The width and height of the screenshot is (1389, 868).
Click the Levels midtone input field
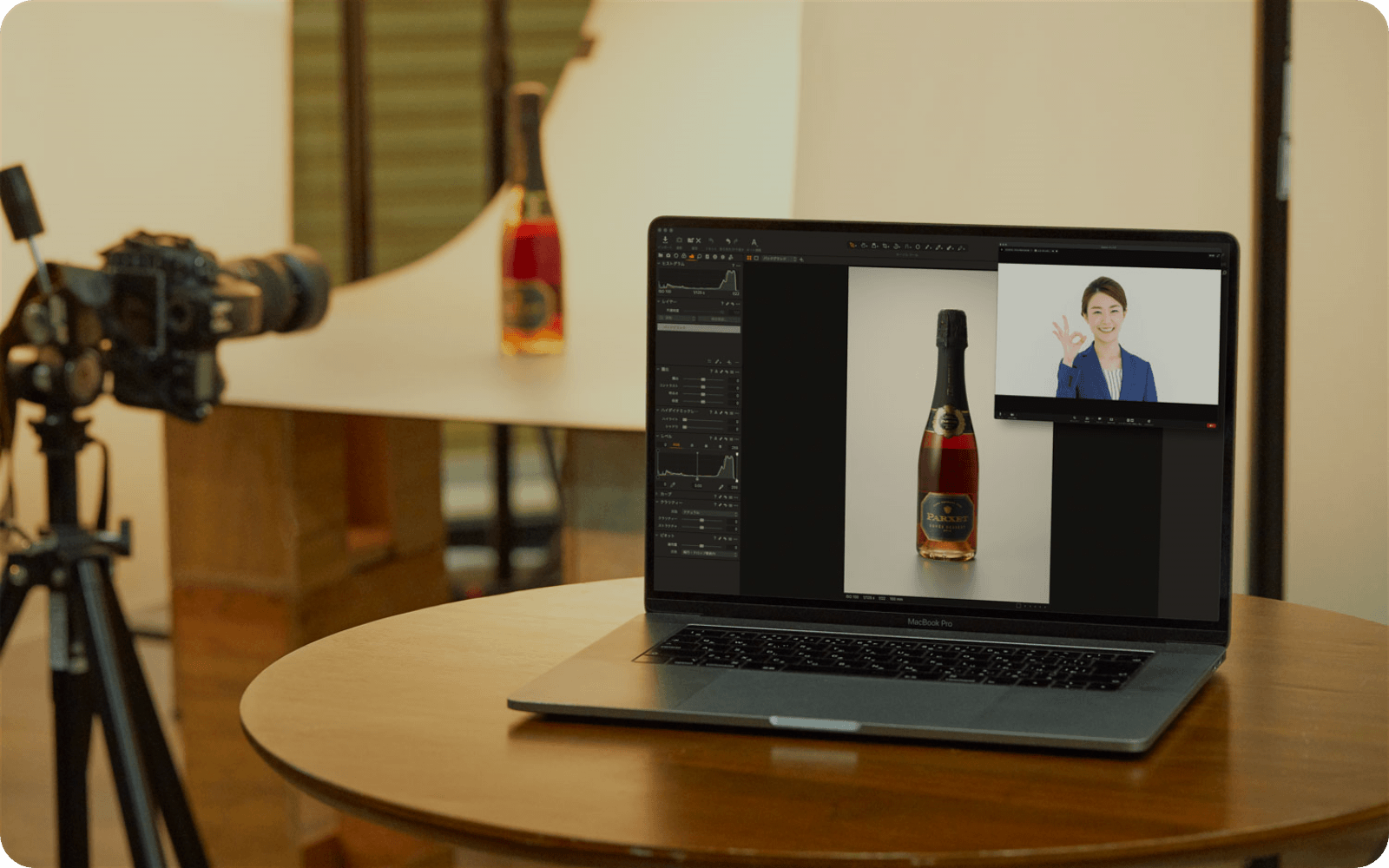tap(698, 486)
